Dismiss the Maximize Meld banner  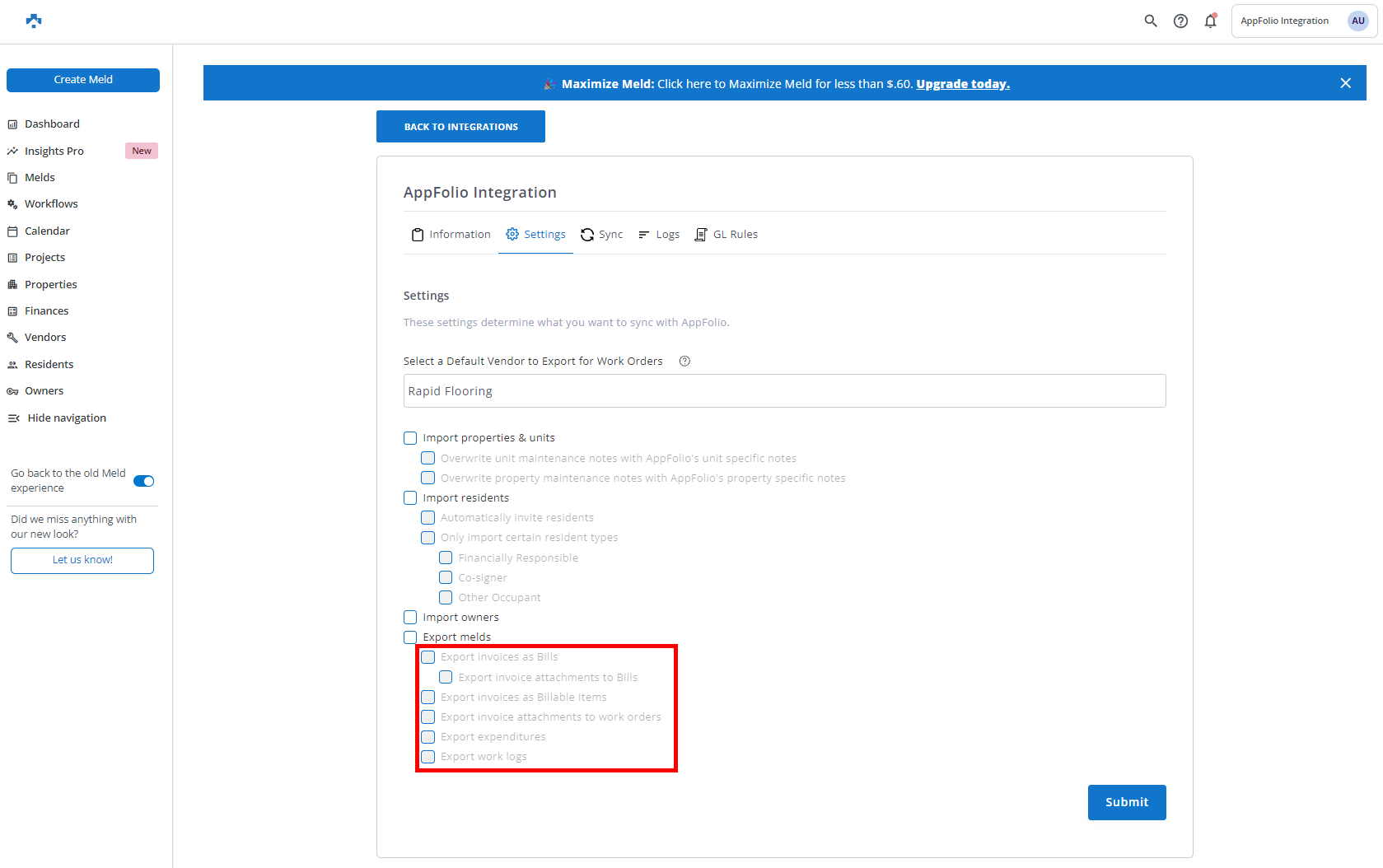1345,83
